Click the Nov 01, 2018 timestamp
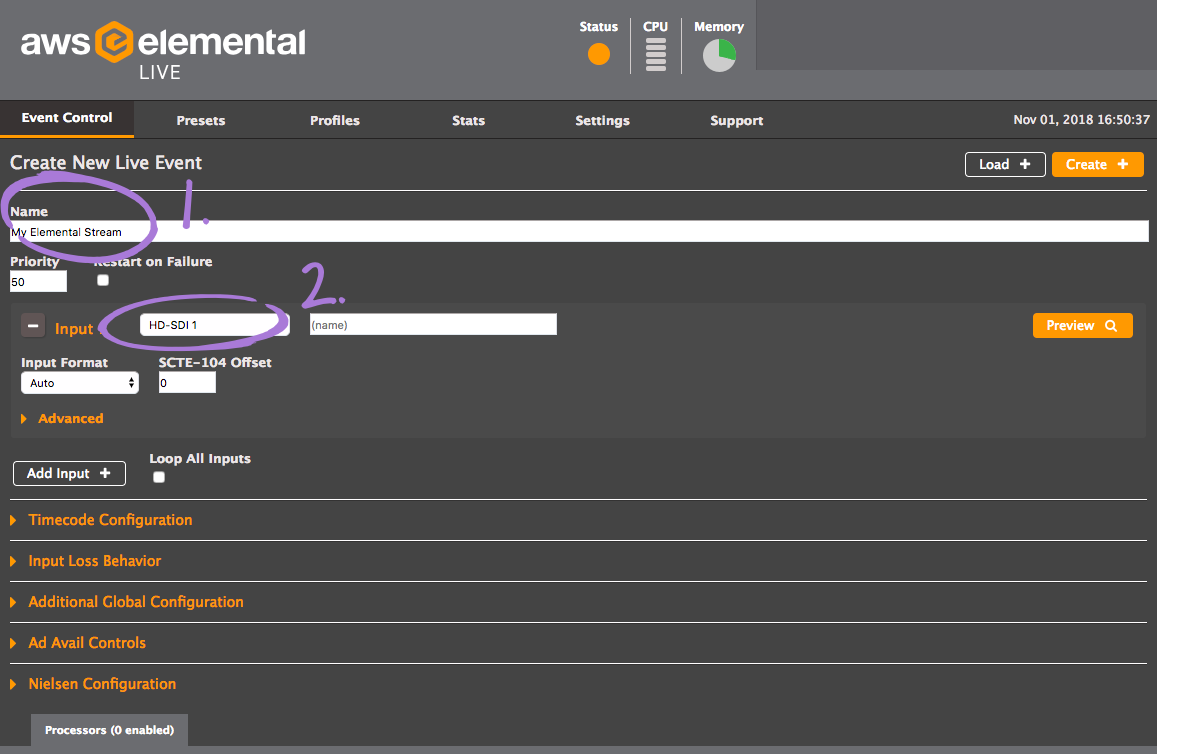Image resolution: width=1177 pixels, height=754 pixels. (1081, 120)
